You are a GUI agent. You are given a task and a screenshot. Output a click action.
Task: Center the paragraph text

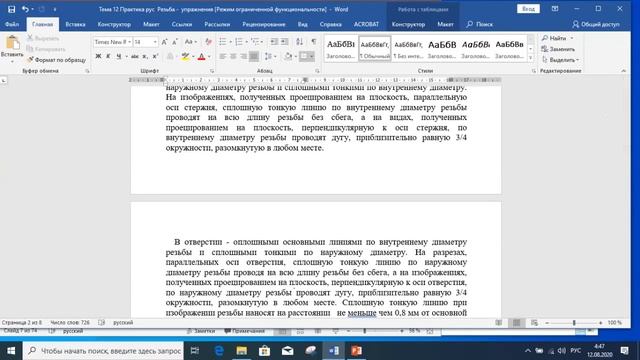click(x=233, y=56)
